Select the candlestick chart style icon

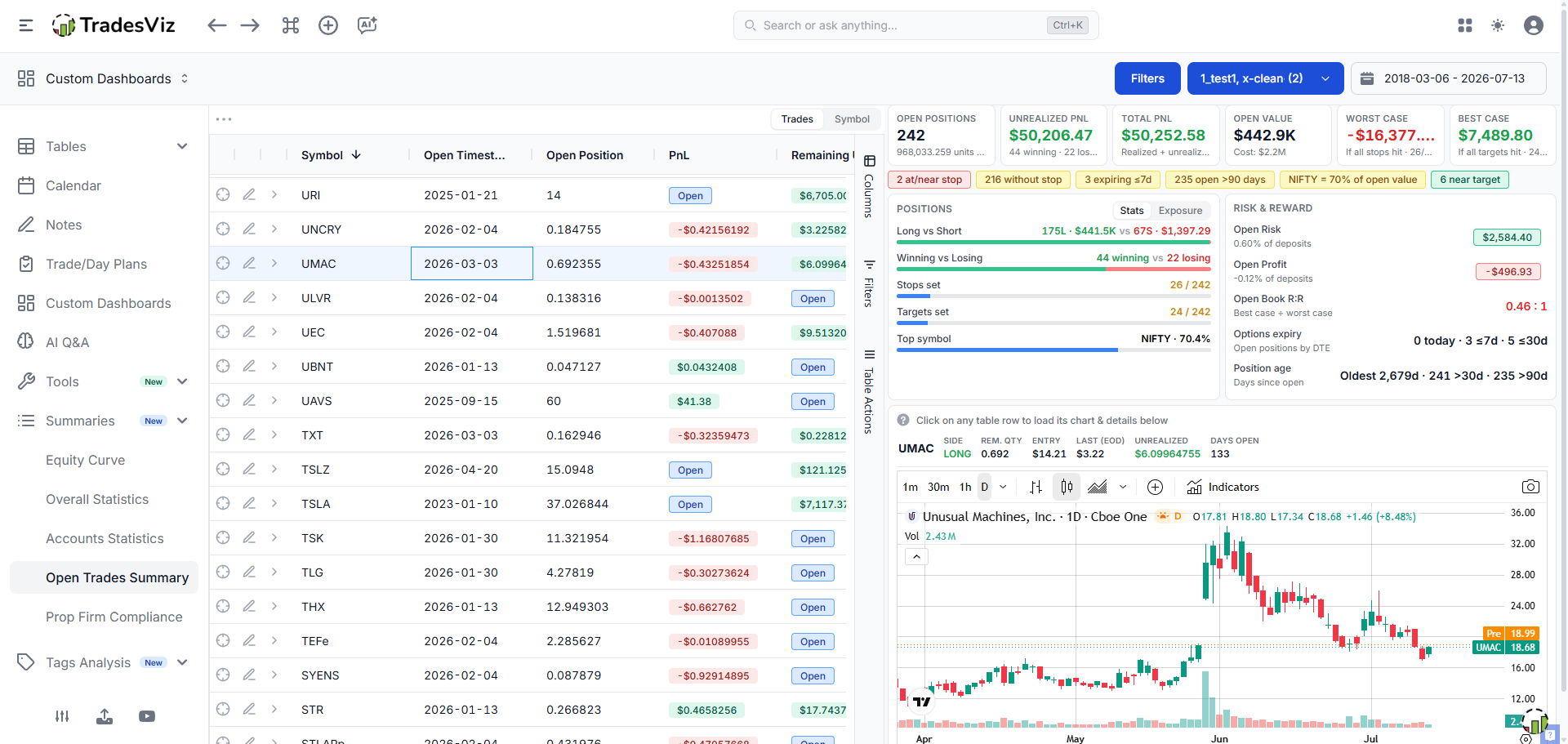tap(1067, 487)
